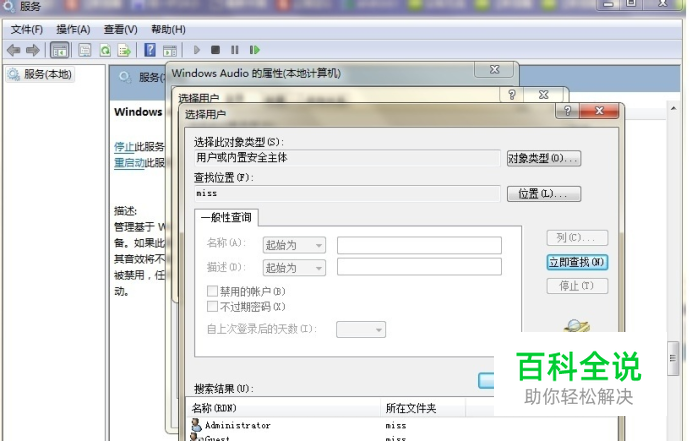Select Administrator in the search results
The image size is (692, 441).
click(237, 426)
